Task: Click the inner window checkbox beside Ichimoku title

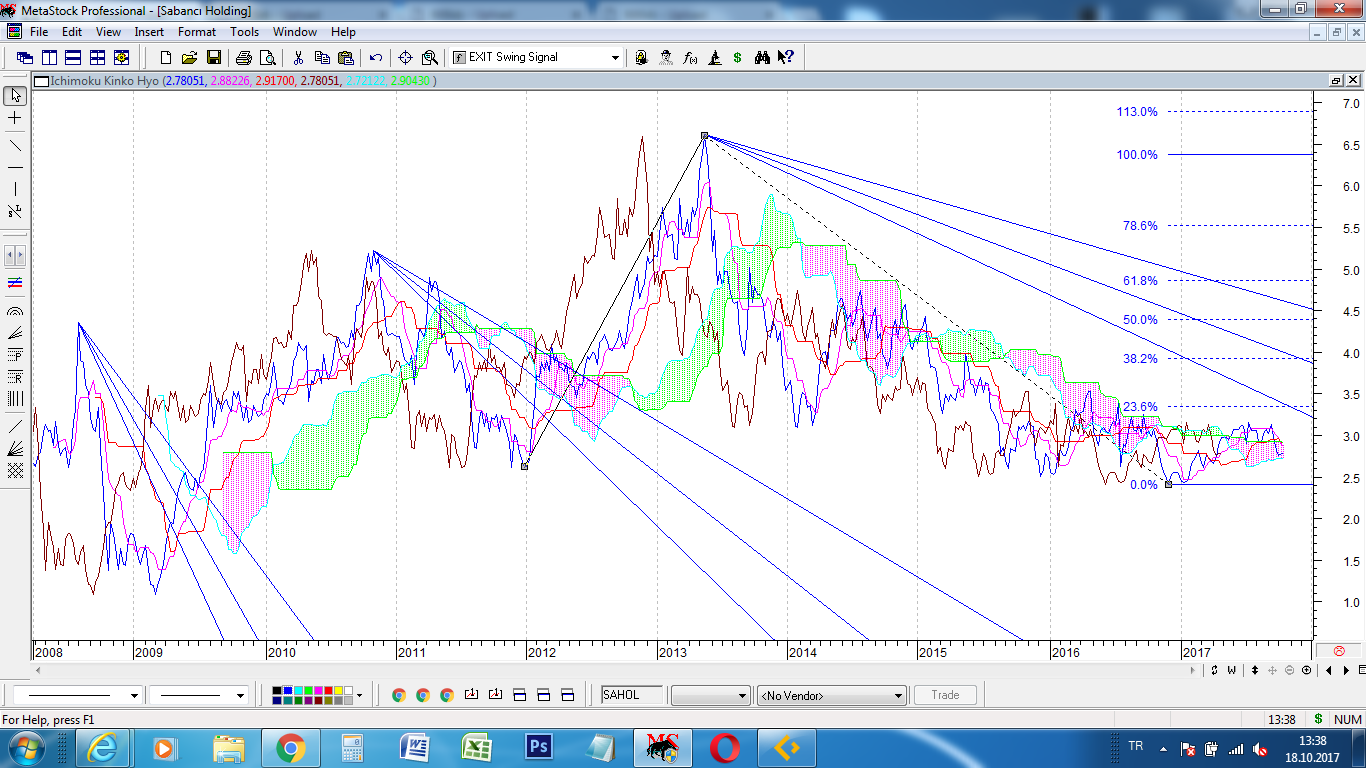Action: (41, 81)
